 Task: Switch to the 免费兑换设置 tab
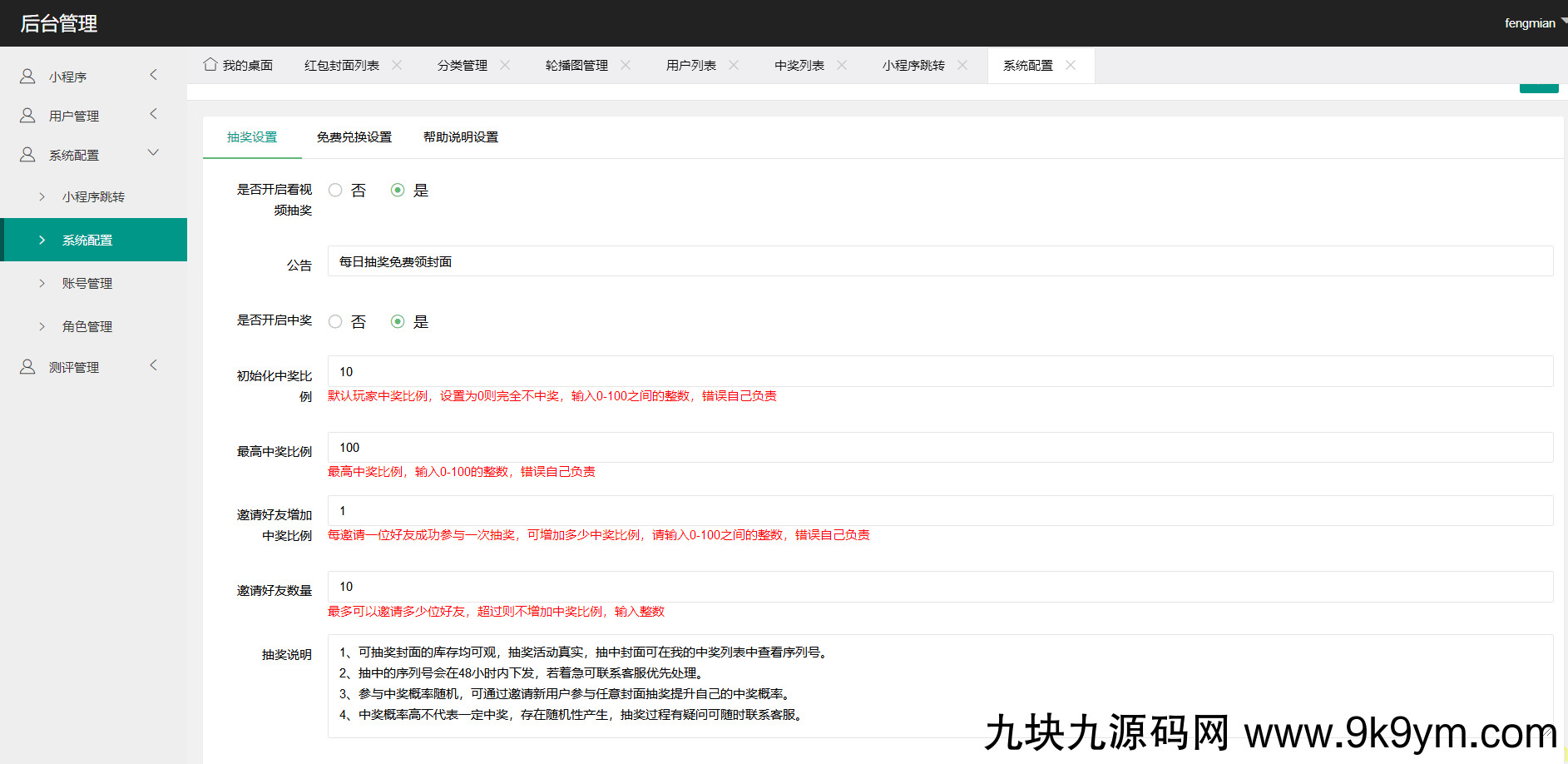(x=354, y=137)
